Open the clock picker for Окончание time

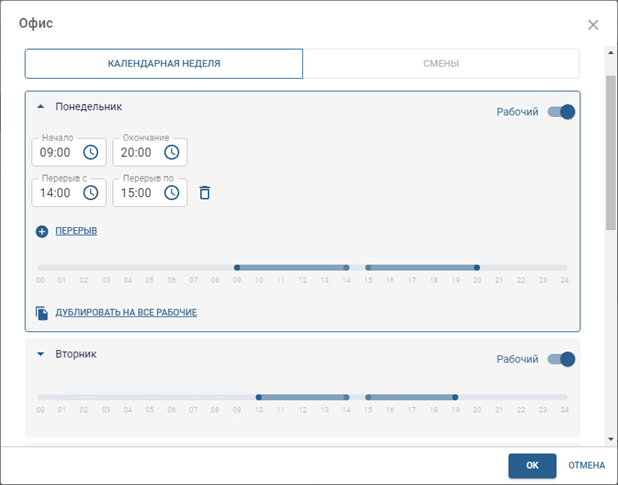point(171,153)
